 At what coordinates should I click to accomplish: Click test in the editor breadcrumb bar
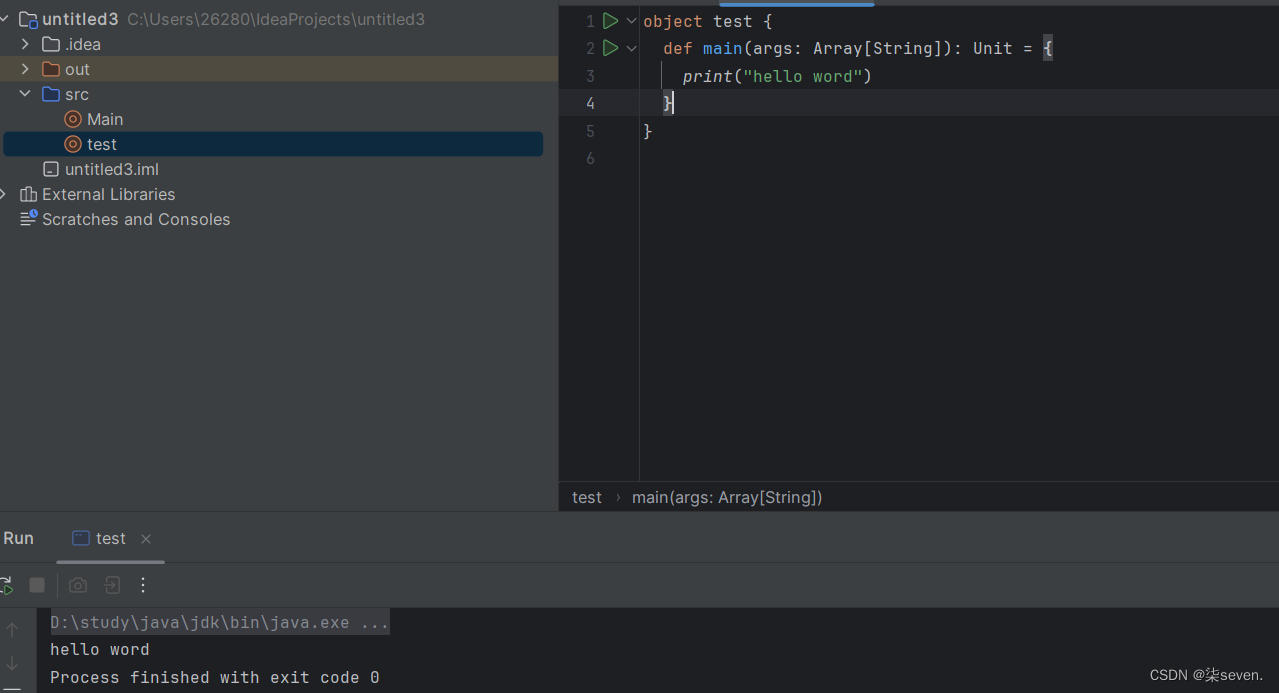pos(587,497)
